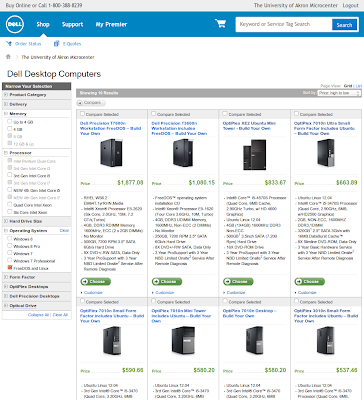The width and height of the screenshot is (364, 400).
Task: Check the Up to 4 GB memory filter
Action: pyautogui.click(x=10, y=122)
